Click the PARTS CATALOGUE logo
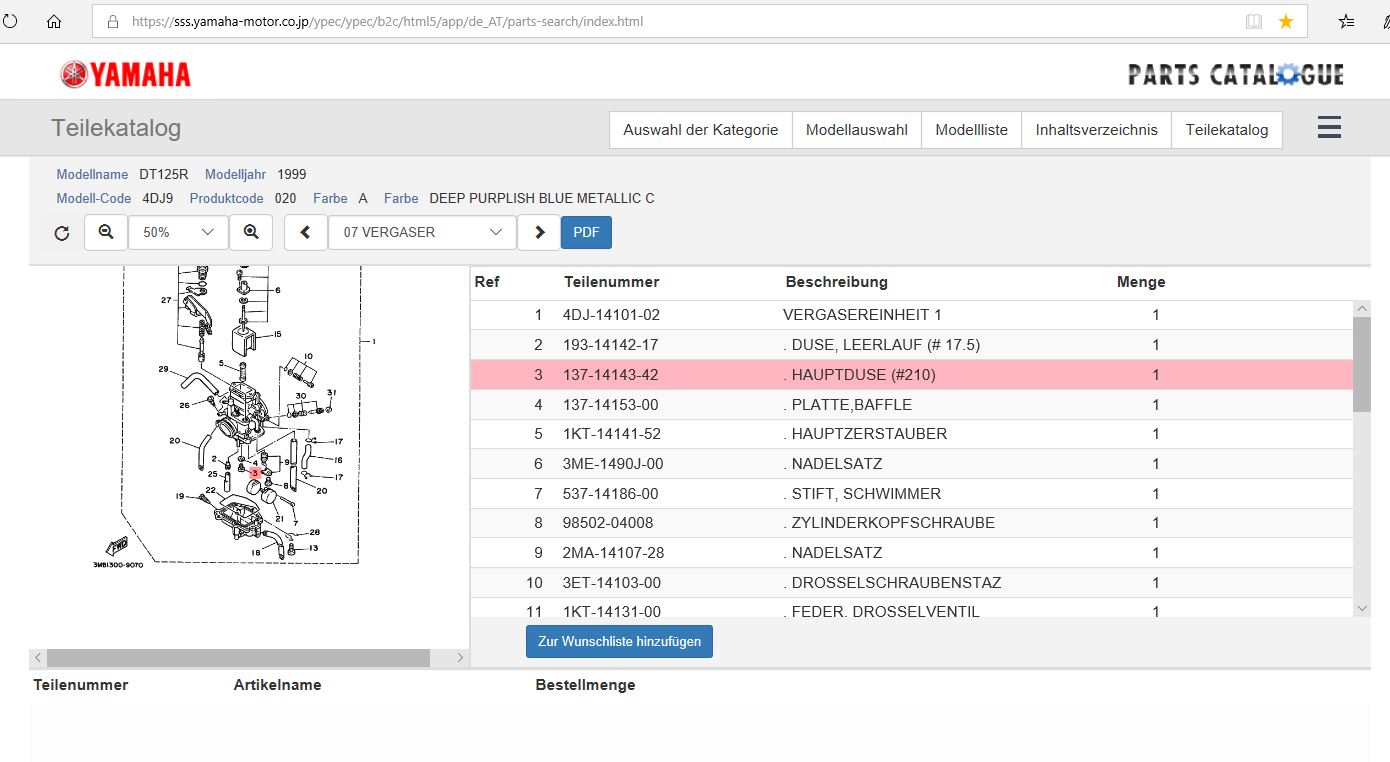 1236,74
